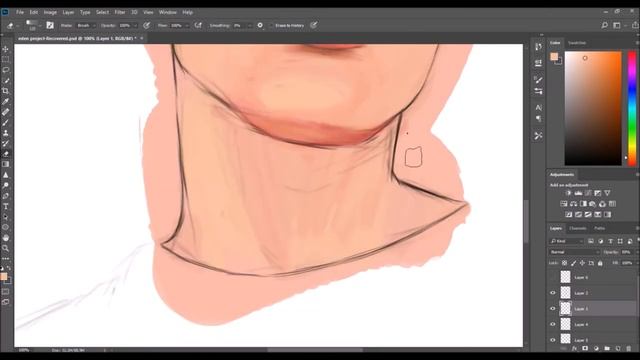Viewport: 640px width, 360px height.
Task: Toggle lock all for layer
Action: point(600,263)
